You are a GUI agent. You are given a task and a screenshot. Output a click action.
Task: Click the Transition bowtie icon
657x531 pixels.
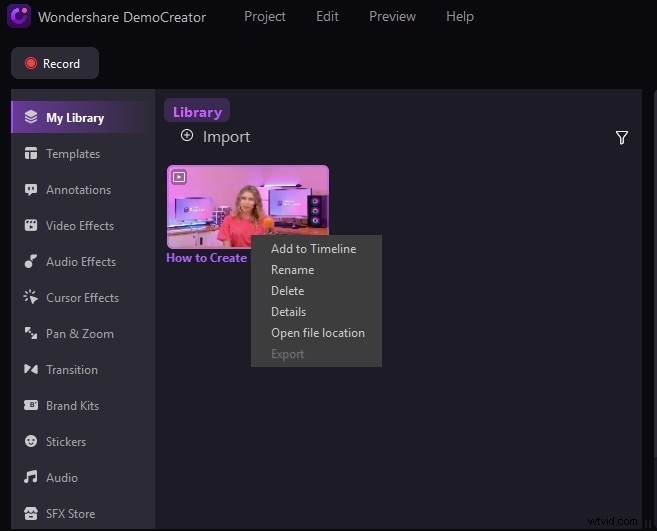click(x=31, y=369)
